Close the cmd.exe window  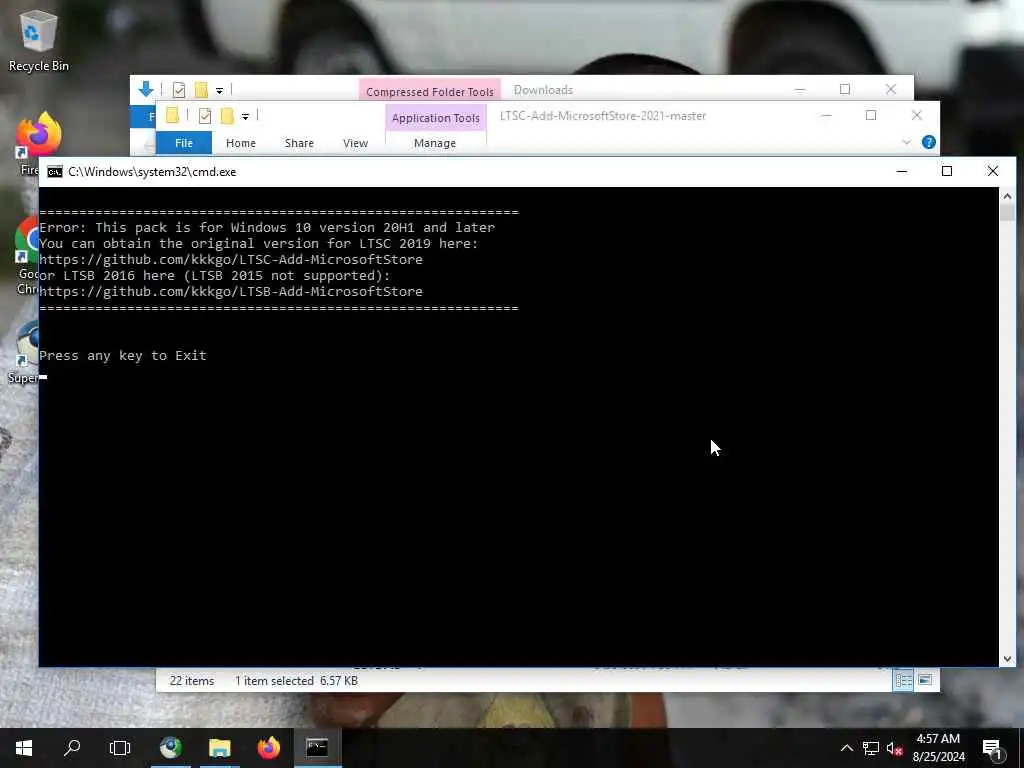click(993, 171)
